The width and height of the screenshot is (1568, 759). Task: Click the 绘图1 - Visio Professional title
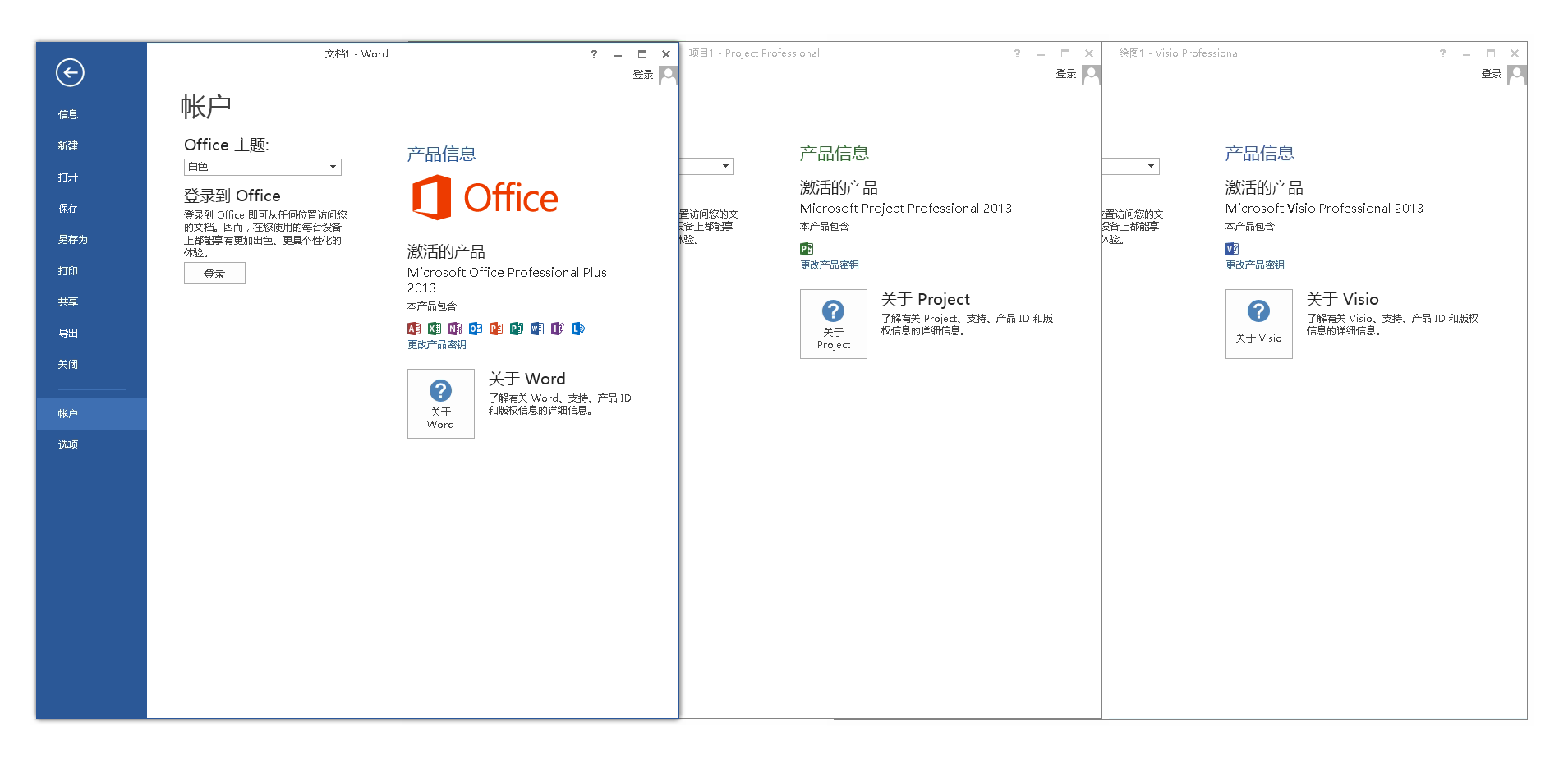click(x=1179, y=53)
